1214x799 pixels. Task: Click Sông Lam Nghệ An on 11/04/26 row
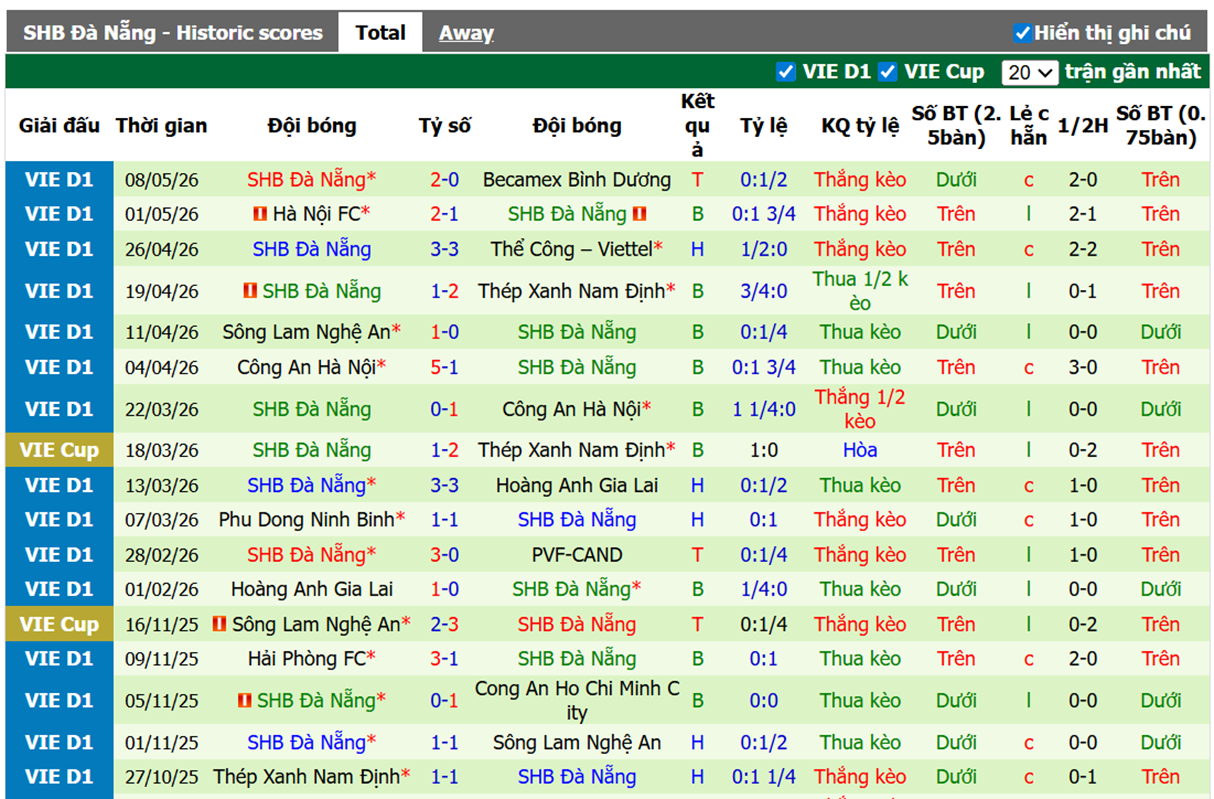[306, 332]
